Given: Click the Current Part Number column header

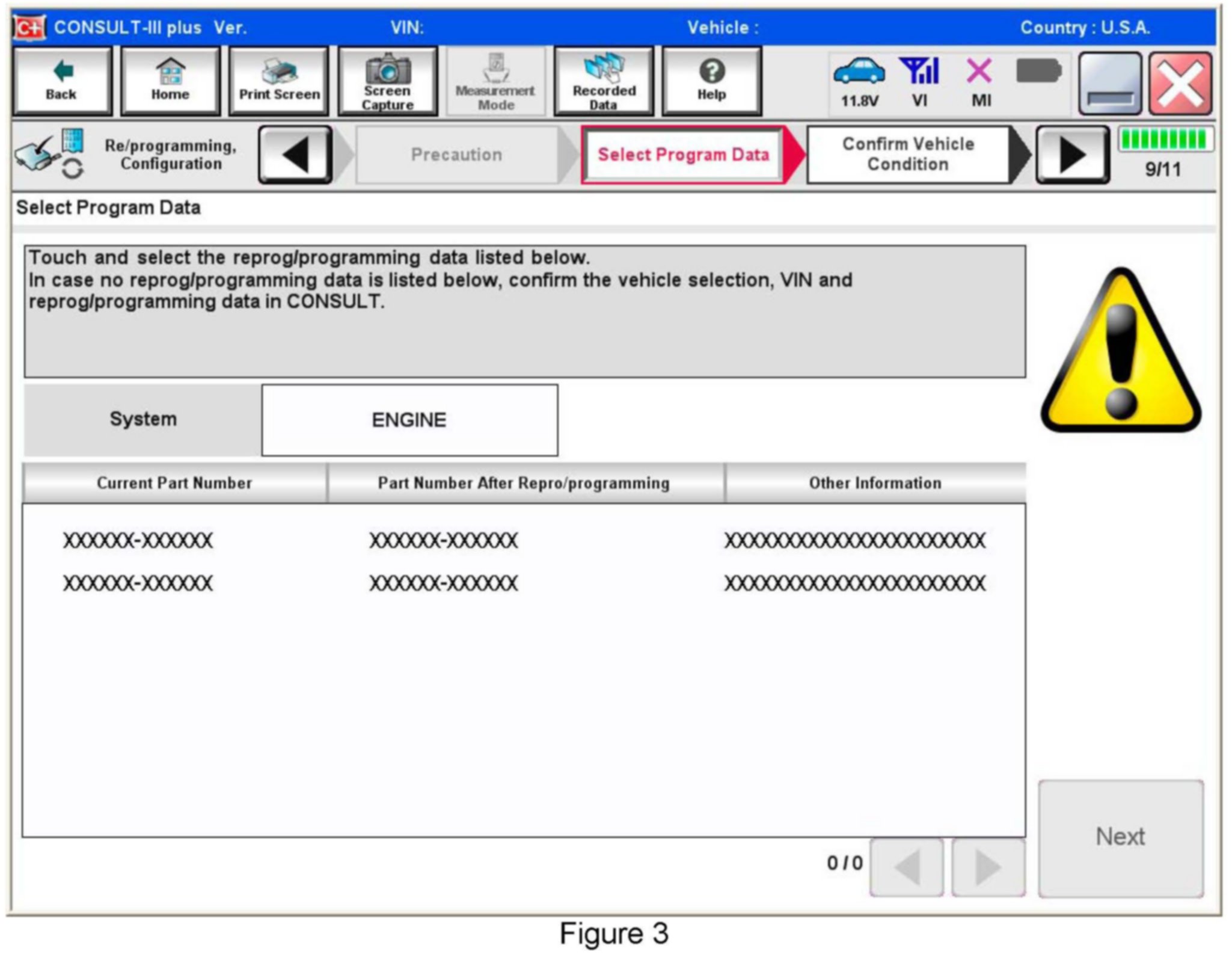Looking at the screenshot, I should (174, 483).
